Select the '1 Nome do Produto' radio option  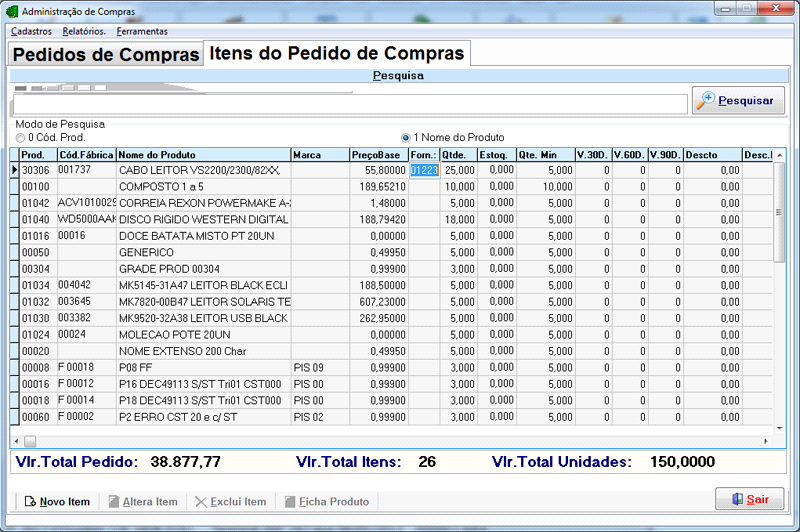[405, 137]
